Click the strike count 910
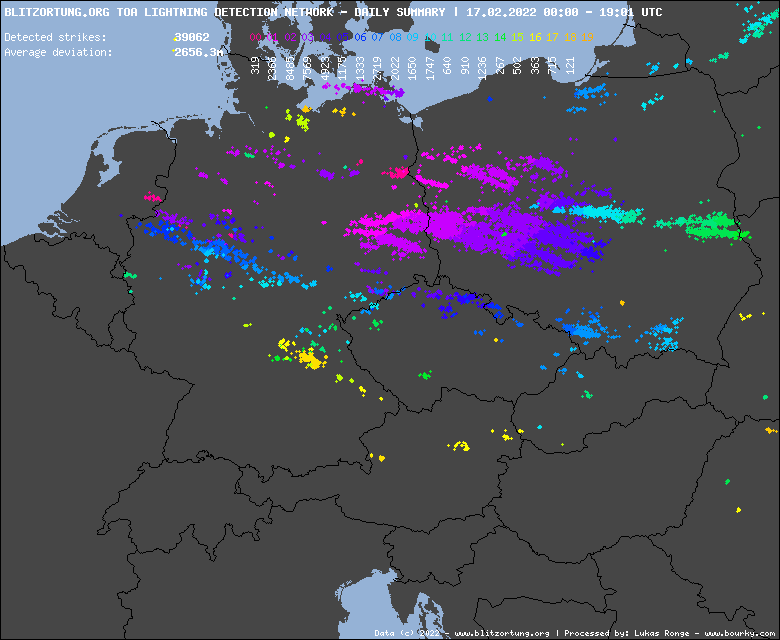The image size is (780, 640). (x=465, y=66)
